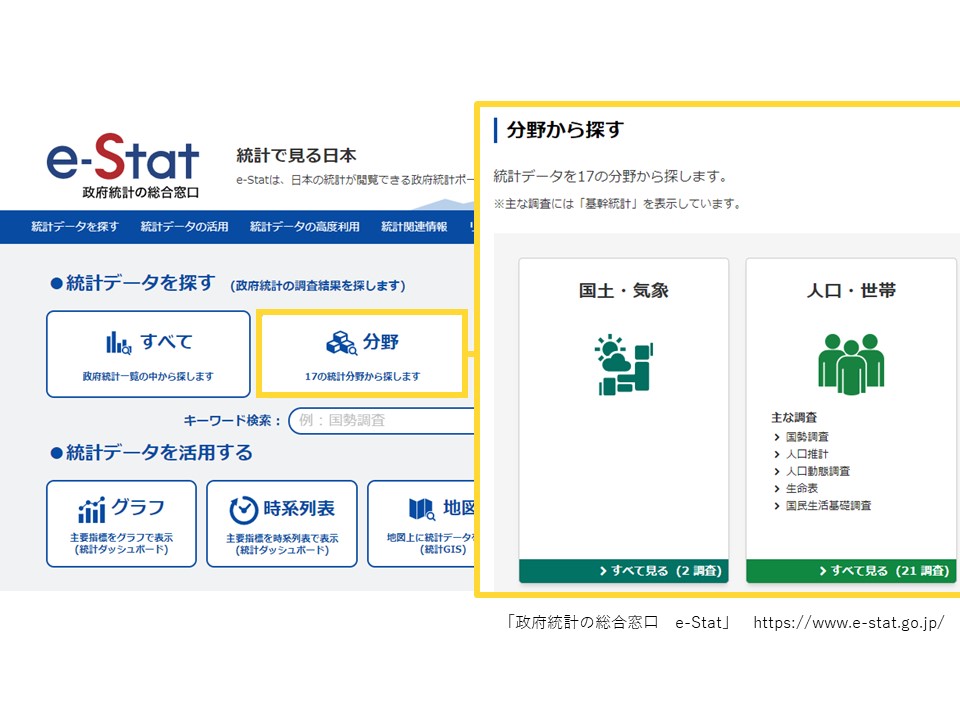Image resolution: width=960 pixels, height=720 pixels.
Task: Click the map icon beside 地図
Action: point(422,509)
